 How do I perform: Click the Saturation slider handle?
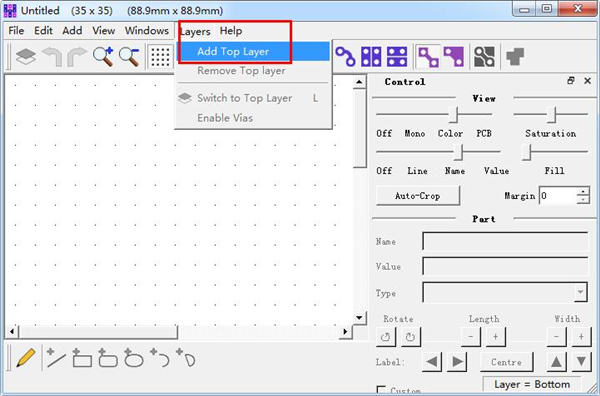[x=551, y=114]
